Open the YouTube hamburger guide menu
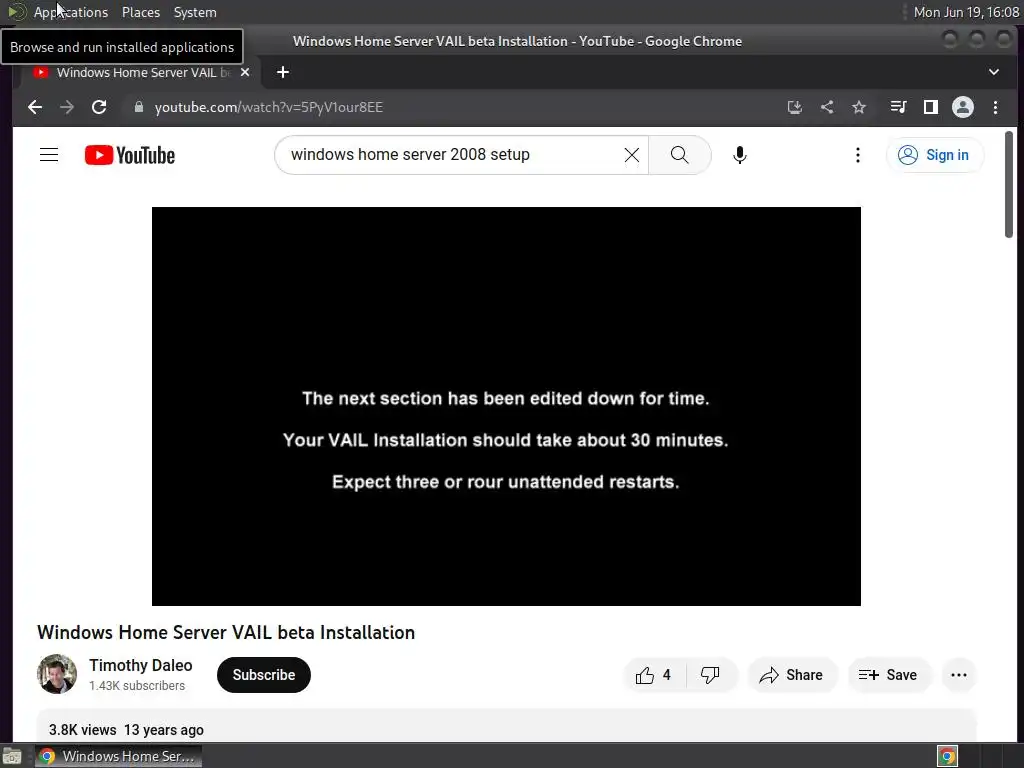 (49, 155)
